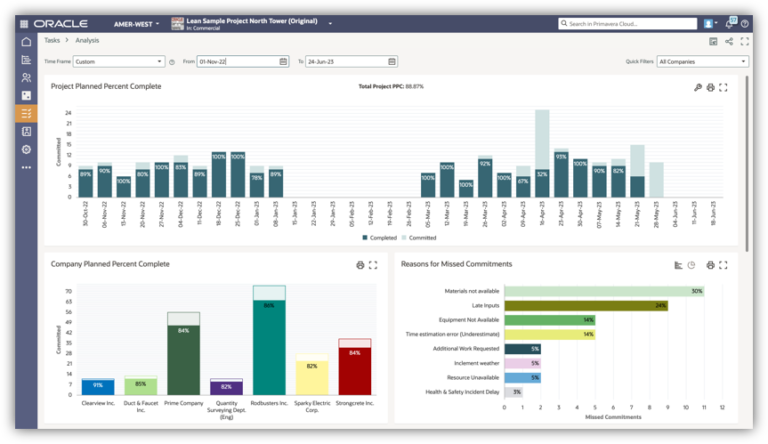Go to Tasks in the breadcrumb
Viewport: 768px width, 444px height.
coord(51,41)
